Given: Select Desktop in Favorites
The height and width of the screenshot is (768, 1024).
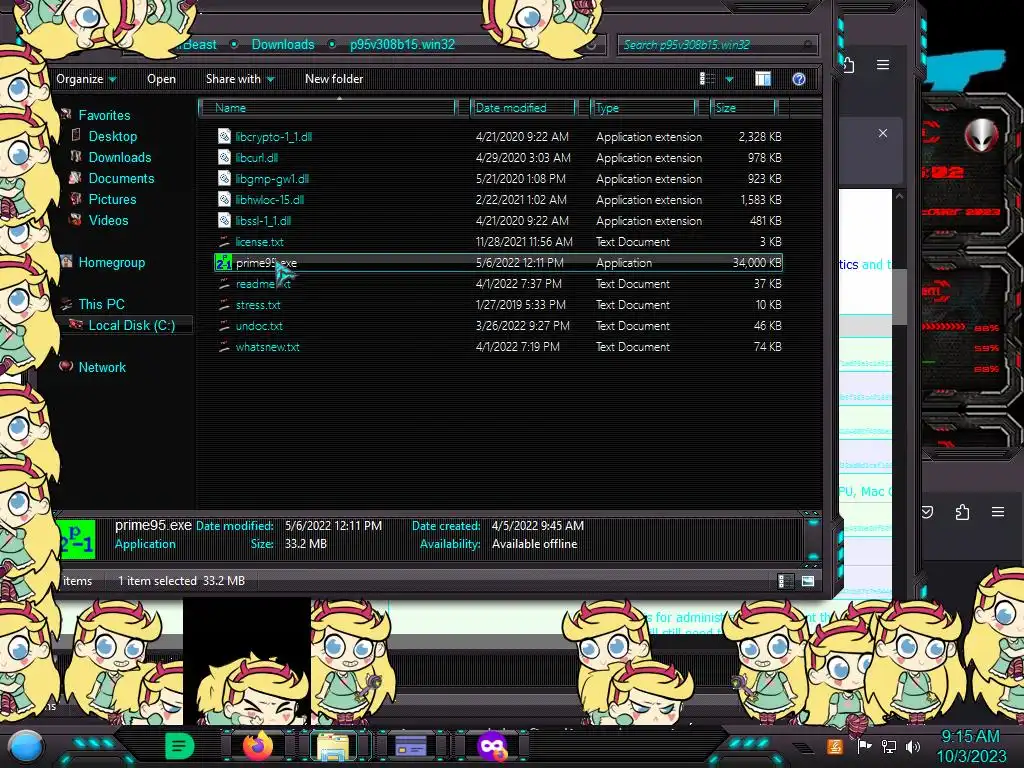Looking at the screenshot, I should pos(112,136).
